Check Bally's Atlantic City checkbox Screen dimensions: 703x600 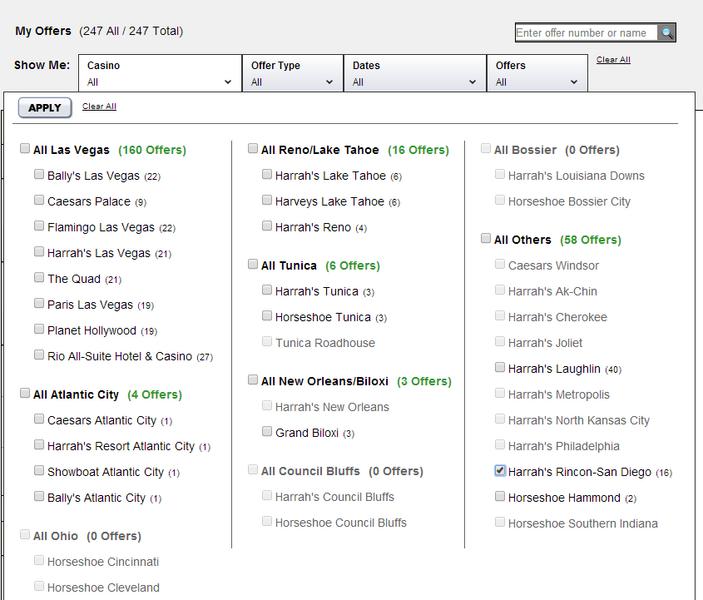click(x=39, y=496)
